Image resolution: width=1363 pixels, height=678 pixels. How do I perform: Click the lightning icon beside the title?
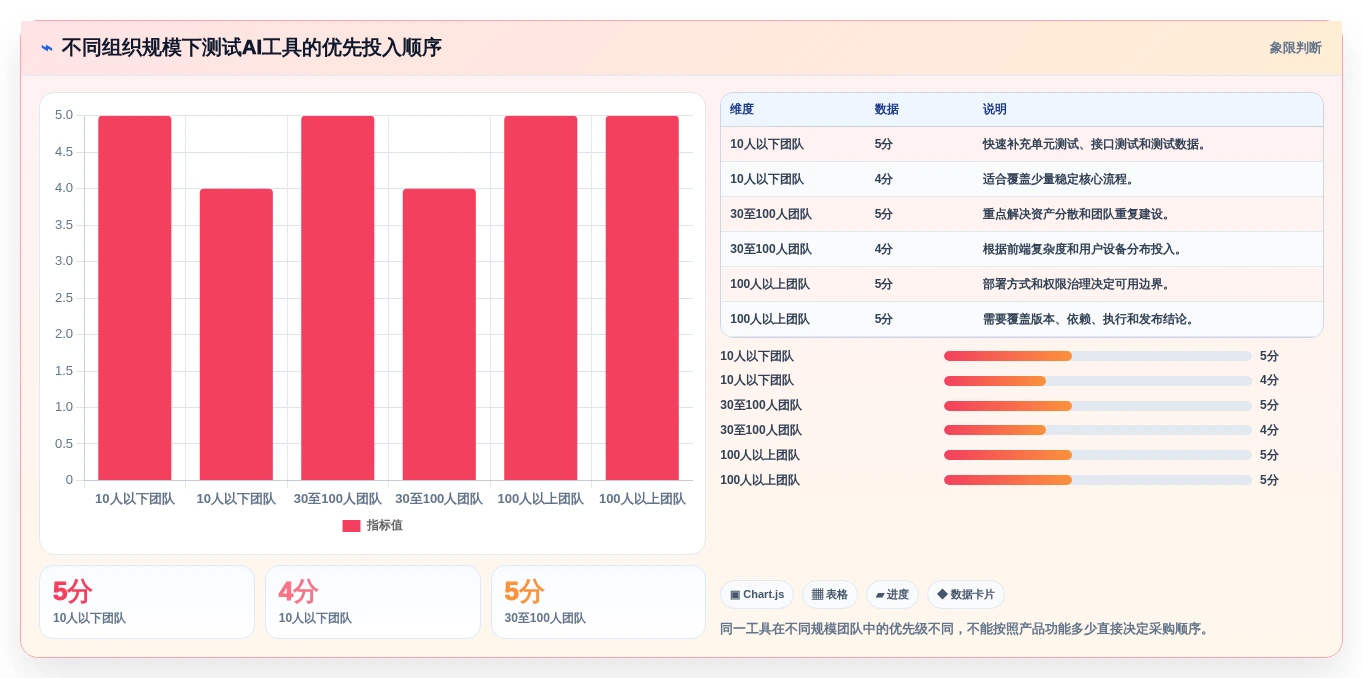tap(47, 48)
